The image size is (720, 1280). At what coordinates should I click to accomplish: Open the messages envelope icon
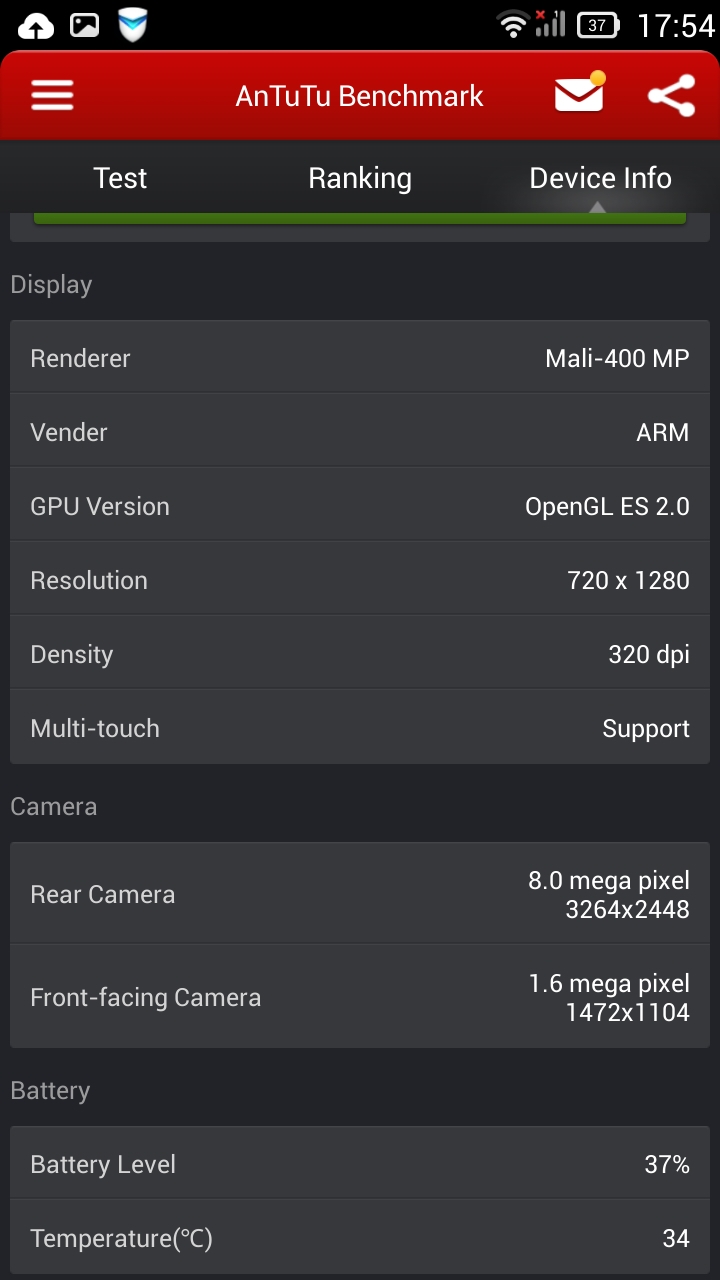click(580, 93)
